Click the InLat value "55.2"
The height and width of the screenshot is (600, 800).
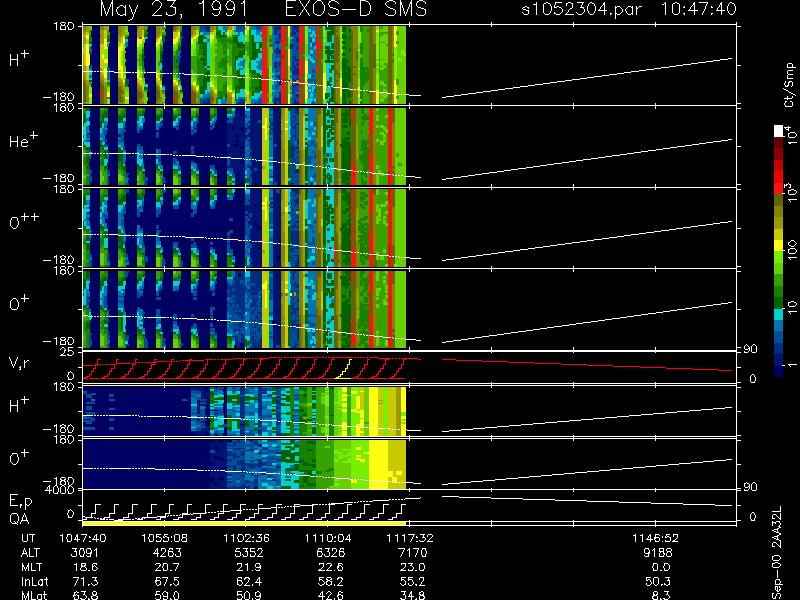[411, 581]
